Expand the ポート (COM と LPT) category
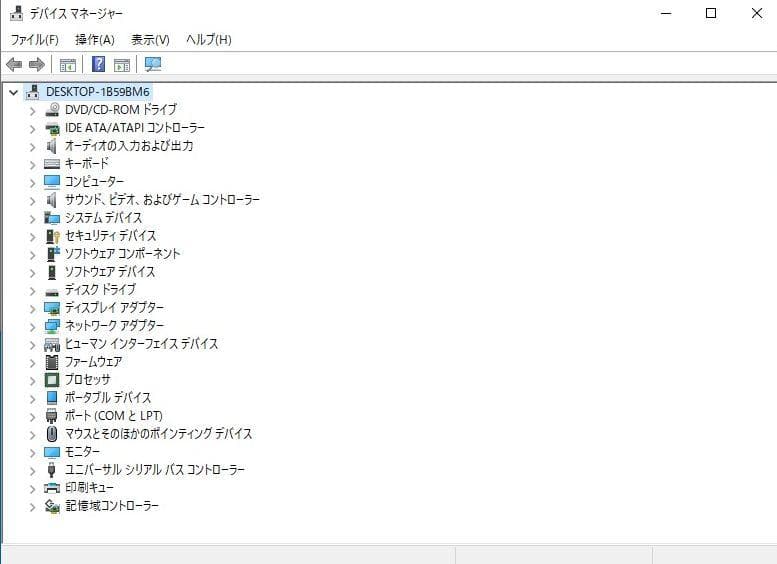The width and height of the screenshot is (777, 564). 33,417
